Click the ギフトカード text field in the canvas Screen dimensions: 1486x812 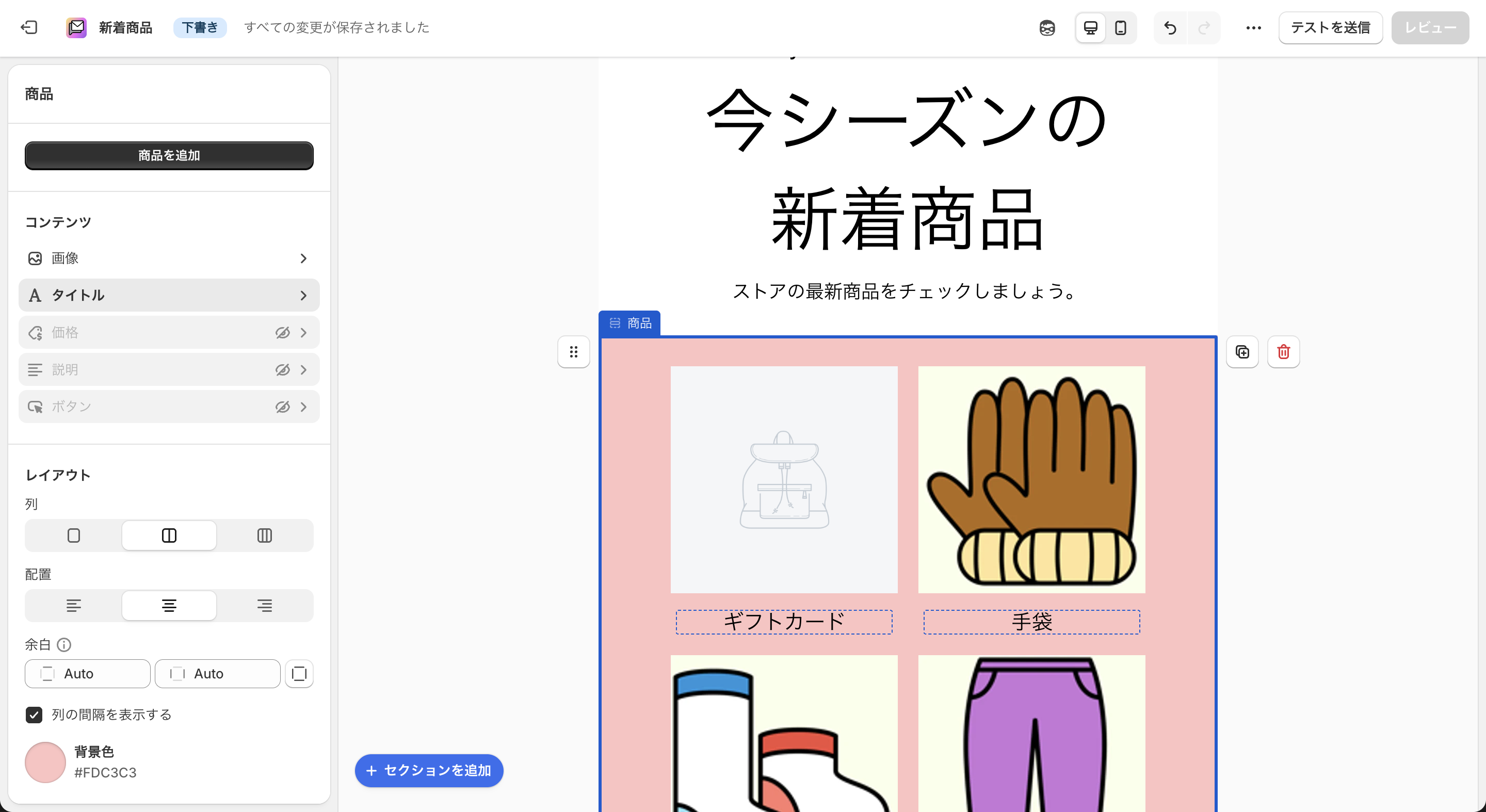pyautogui.click(x=783, y=622)
